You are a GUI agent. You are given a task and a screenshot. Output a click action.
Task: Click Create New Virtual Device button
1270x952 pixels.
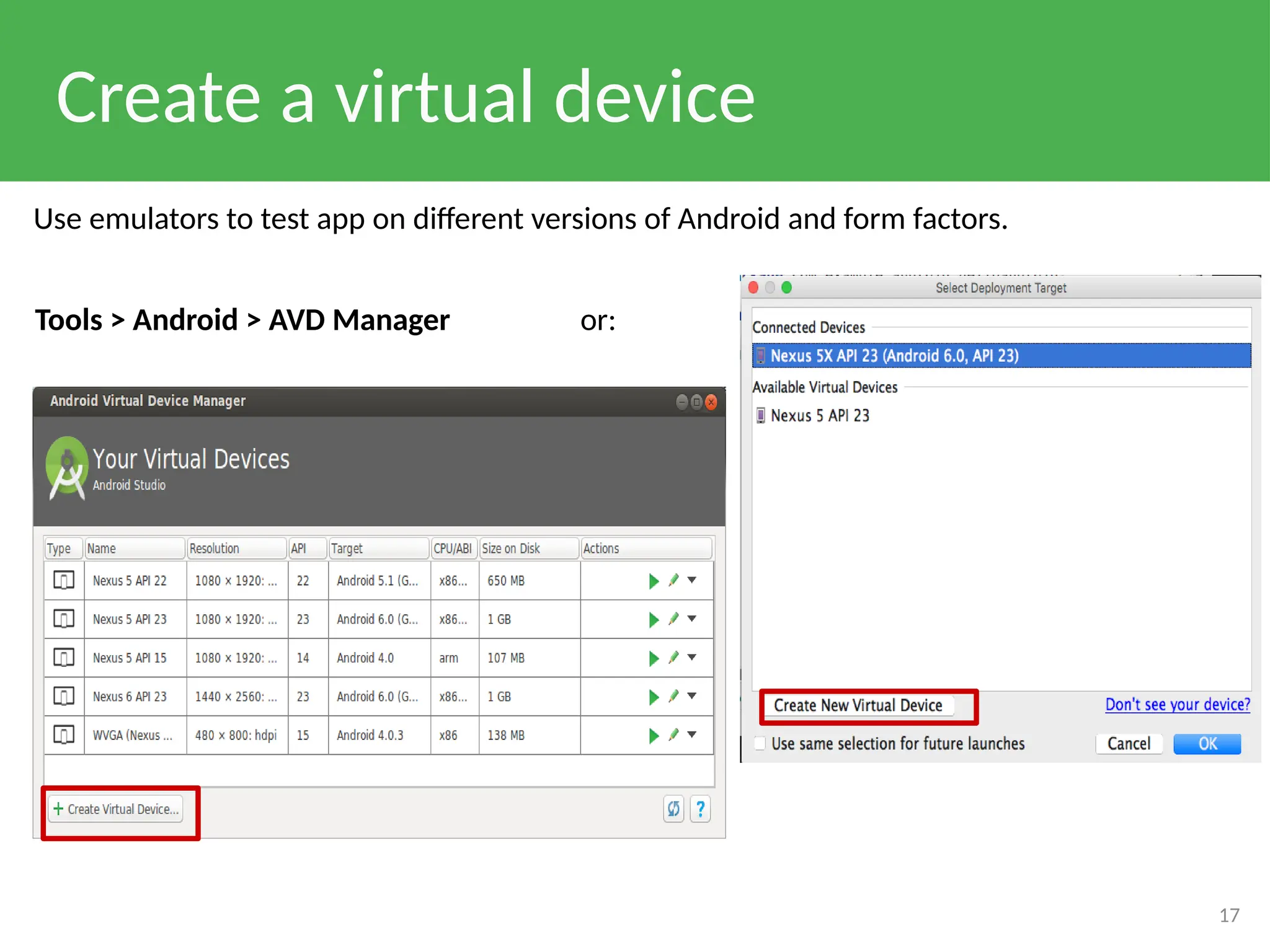pyautogui.click(x=858, y=705)
